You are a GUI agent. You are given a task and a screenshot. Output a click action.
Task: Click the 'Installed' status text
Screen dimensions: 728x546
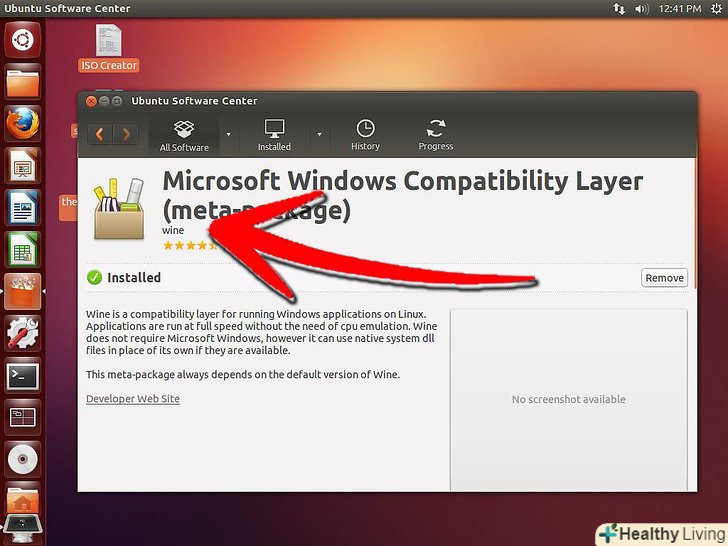click(134, 278)
